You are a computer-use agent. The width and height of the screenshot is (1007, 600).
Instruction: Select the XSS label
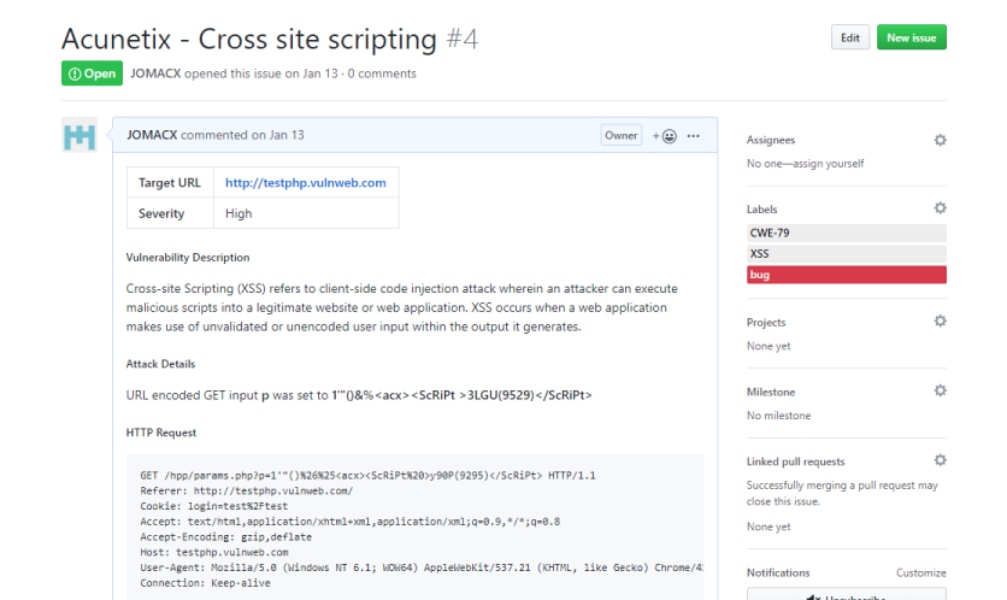click(846, 254)
